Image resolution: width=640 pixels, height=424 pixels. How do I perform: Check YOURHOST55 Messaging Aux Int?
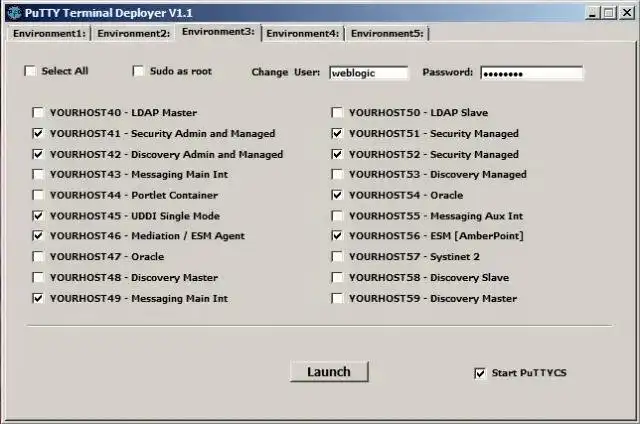337,216
